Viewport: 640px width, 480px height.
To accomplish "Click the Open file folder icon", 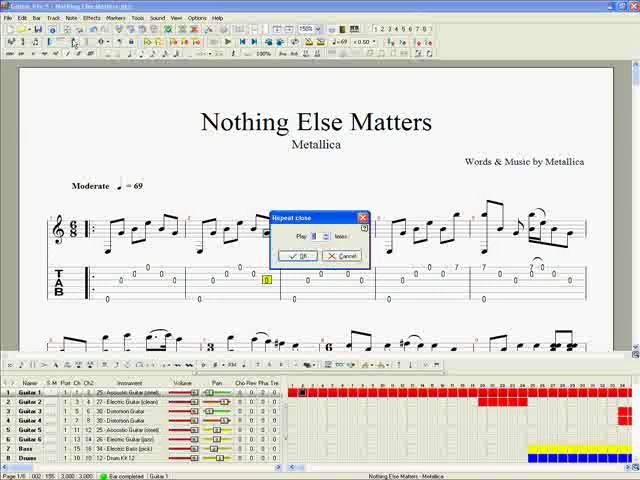I will [22, 29].
